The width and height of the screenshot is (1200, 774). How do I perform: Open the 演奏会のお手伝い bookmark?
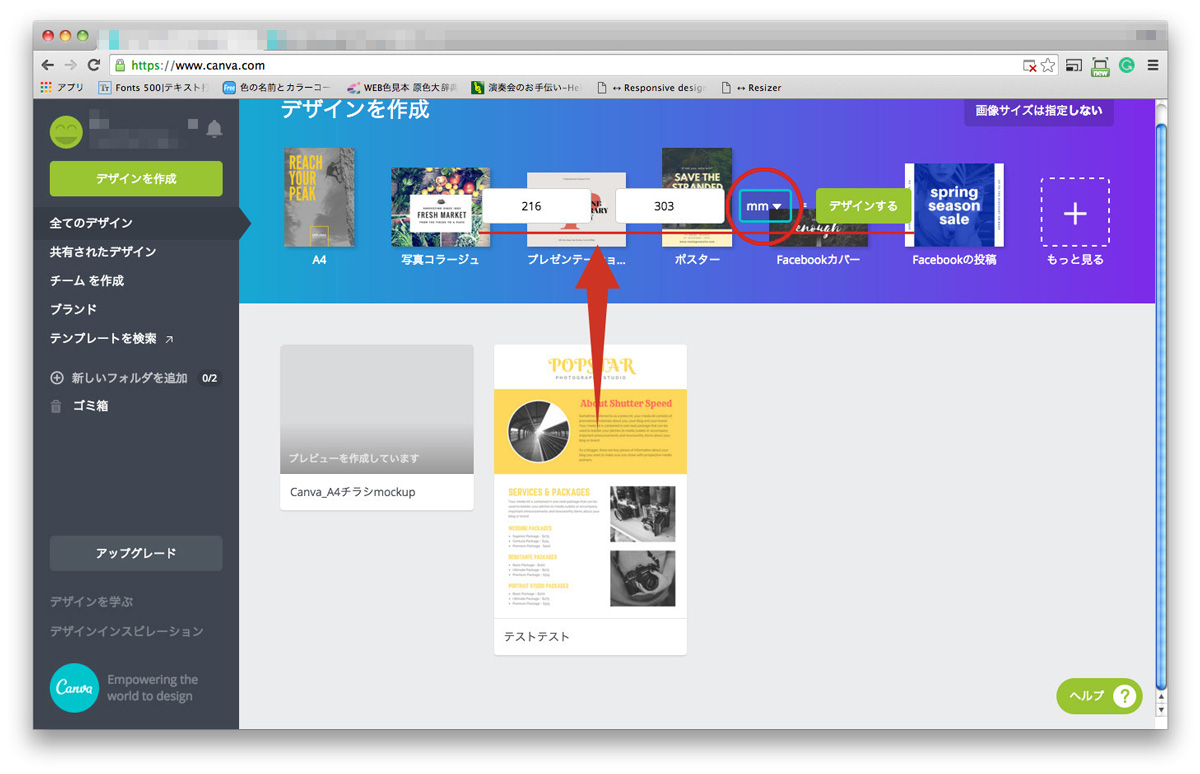[x=526, y=88]
